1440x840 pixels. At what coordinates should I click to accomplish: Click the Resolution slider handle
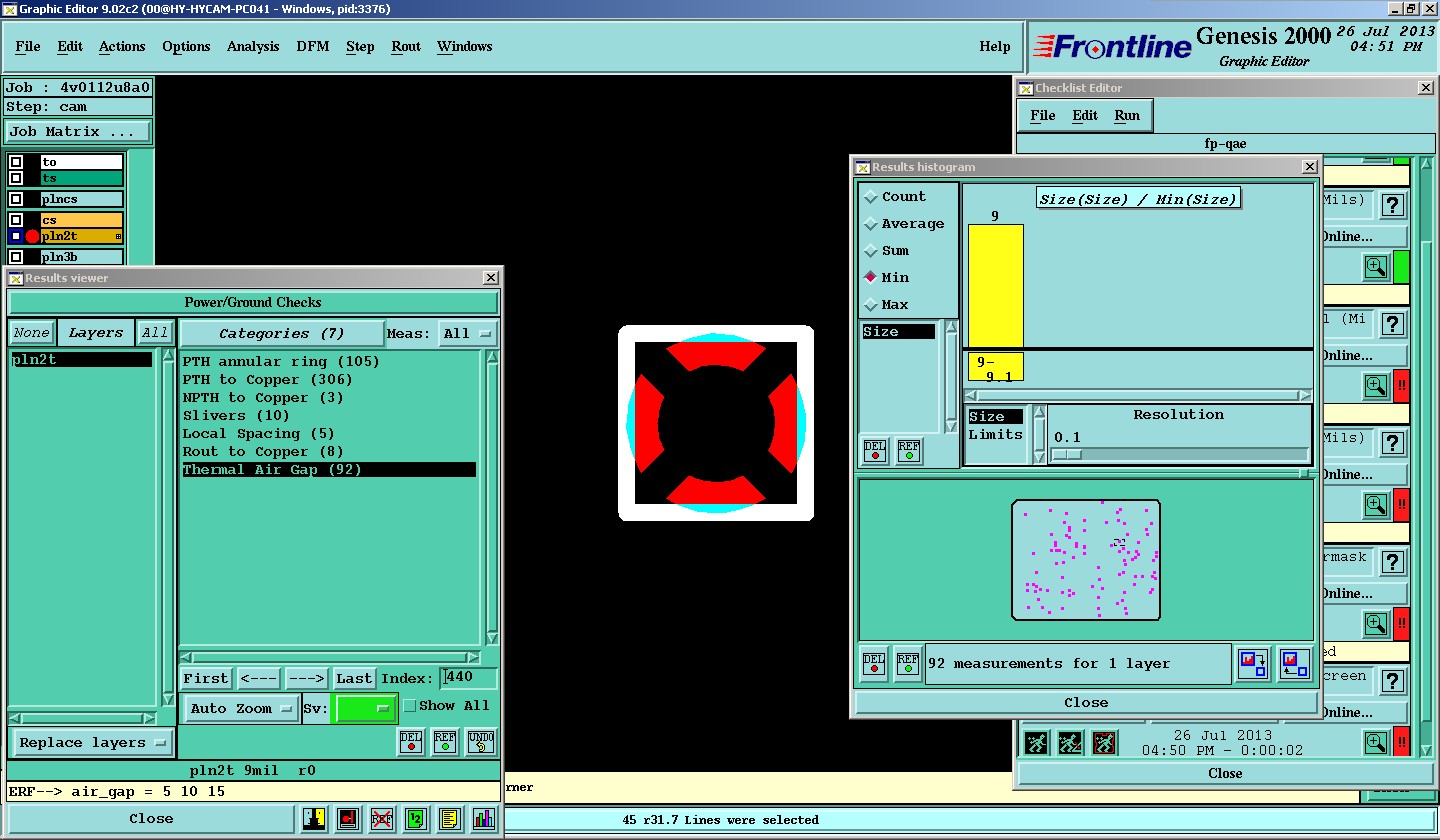[x=1067, y=454]
